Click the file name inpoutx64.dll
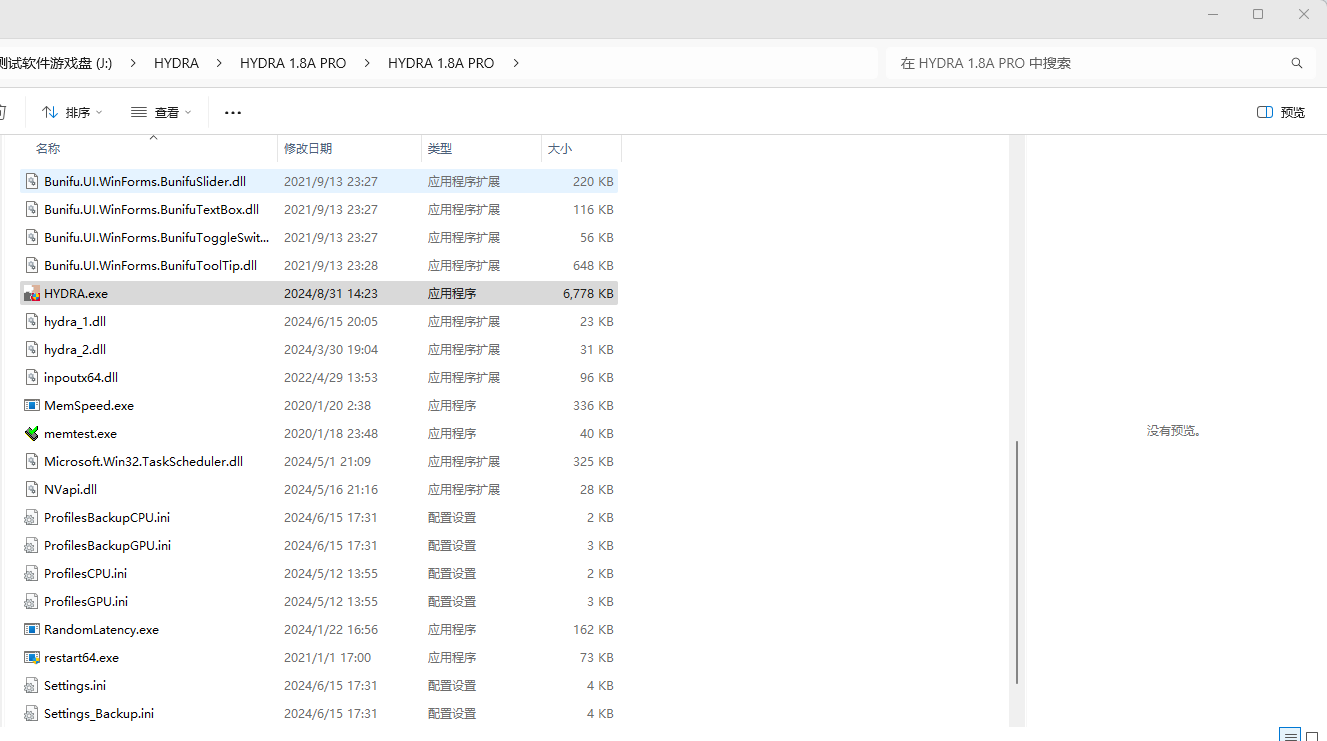 [81, 378]
